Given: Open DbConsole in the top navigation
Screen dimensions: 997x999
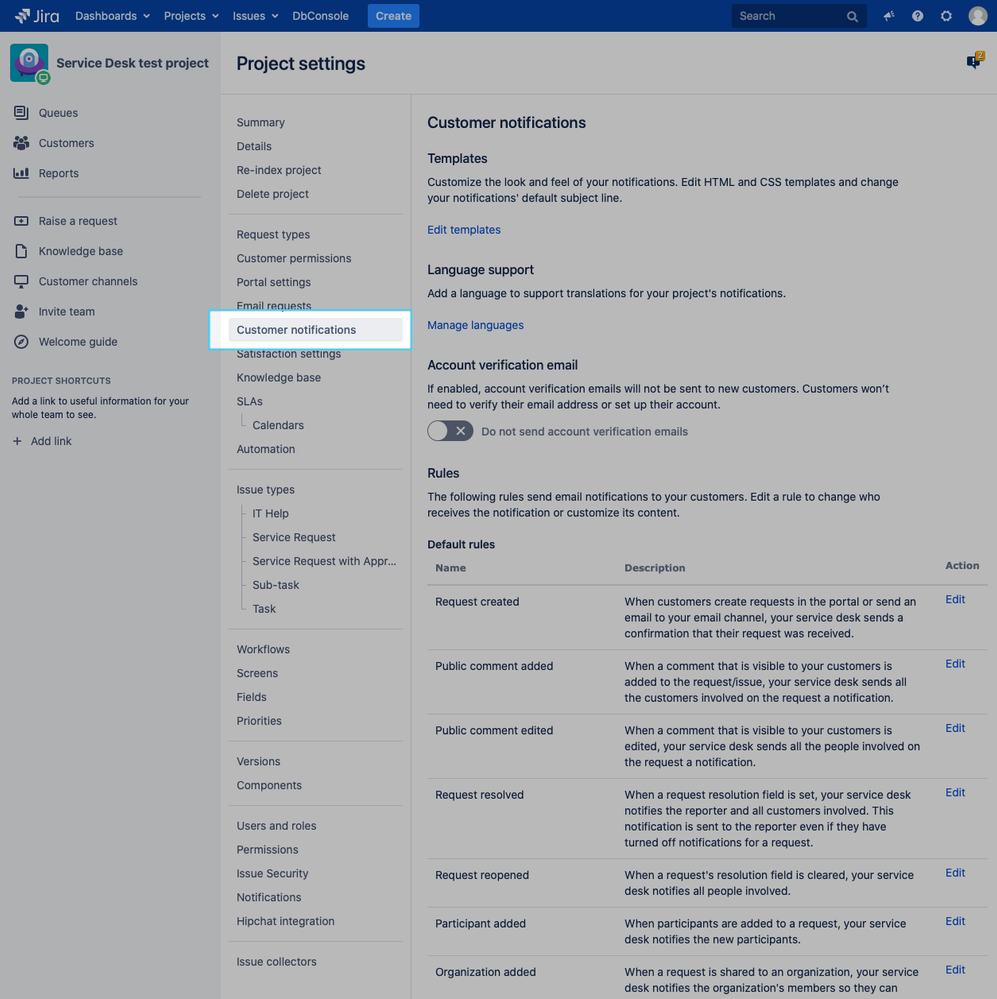Looking at the screenshot, I should coord(320,16).
